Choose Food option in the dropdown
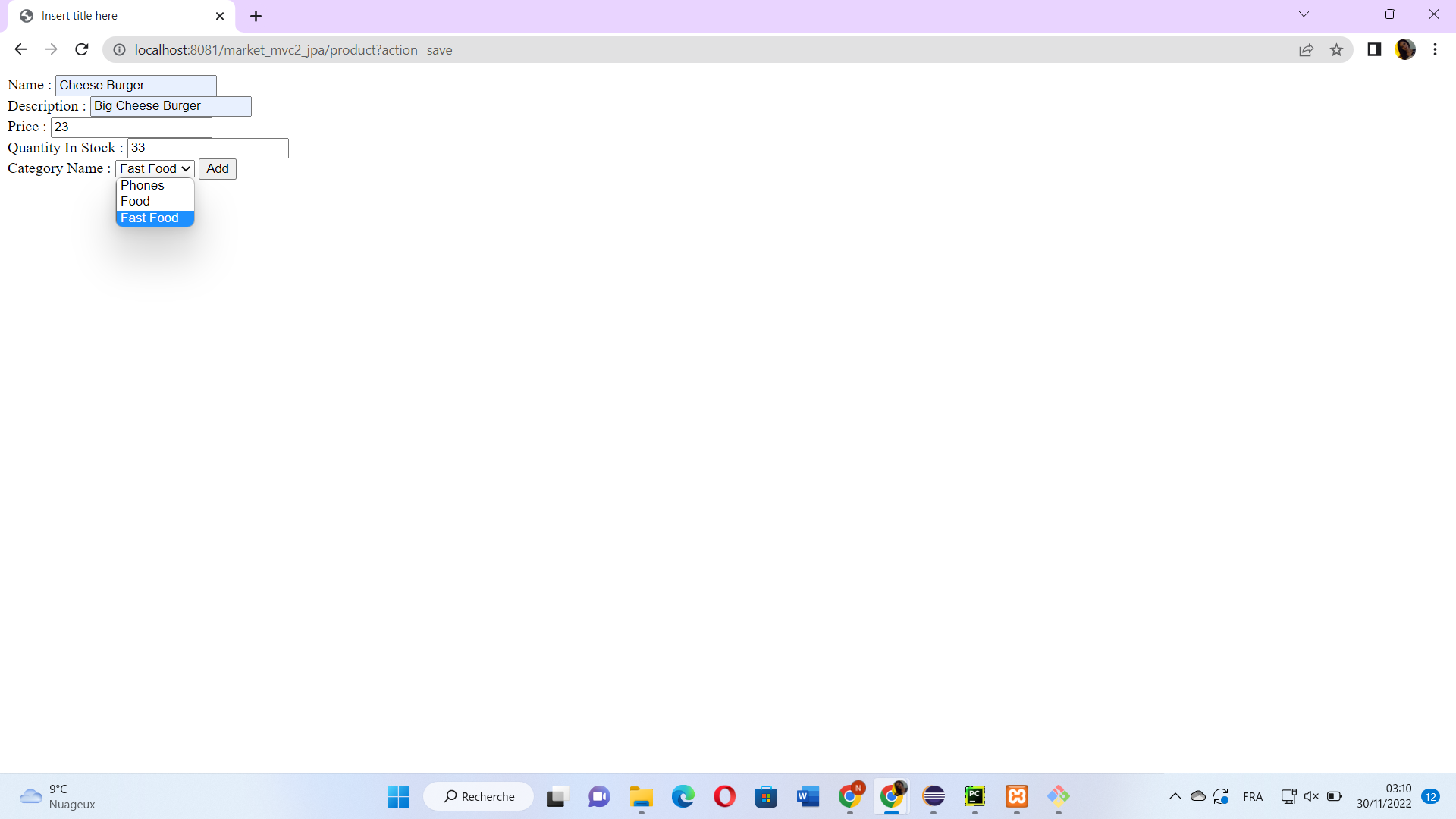 point(136,201)
